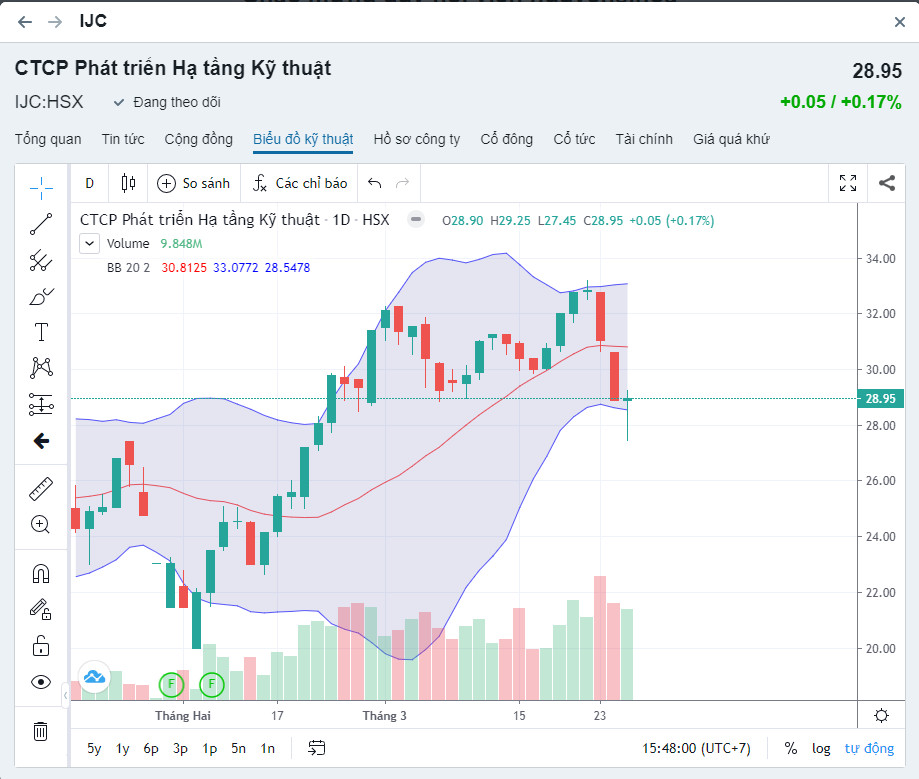Open the 'Hồ sơ công ty' tab
Screen dimensions: 919x779
coord(417,139)
